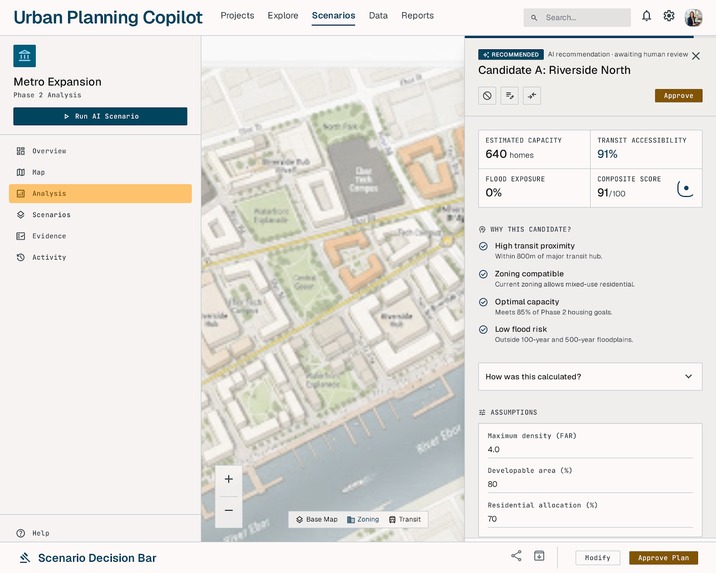Reject candidate with the block icon

(x=487, y=95)
